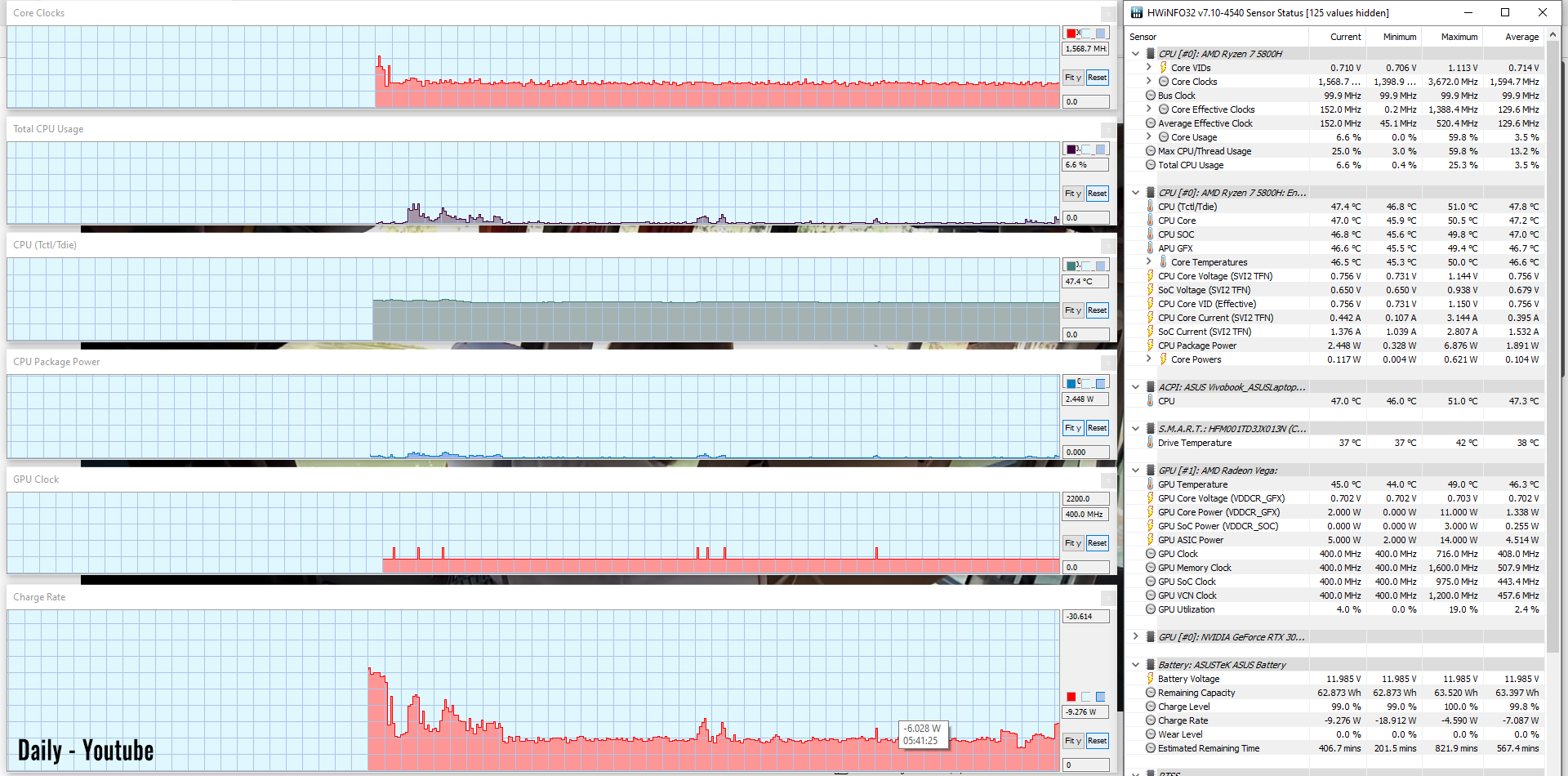The image size is (1568, 776).
Task: Click the Drive Temperature thermometer icon
Action: [x=1151, y=443]
